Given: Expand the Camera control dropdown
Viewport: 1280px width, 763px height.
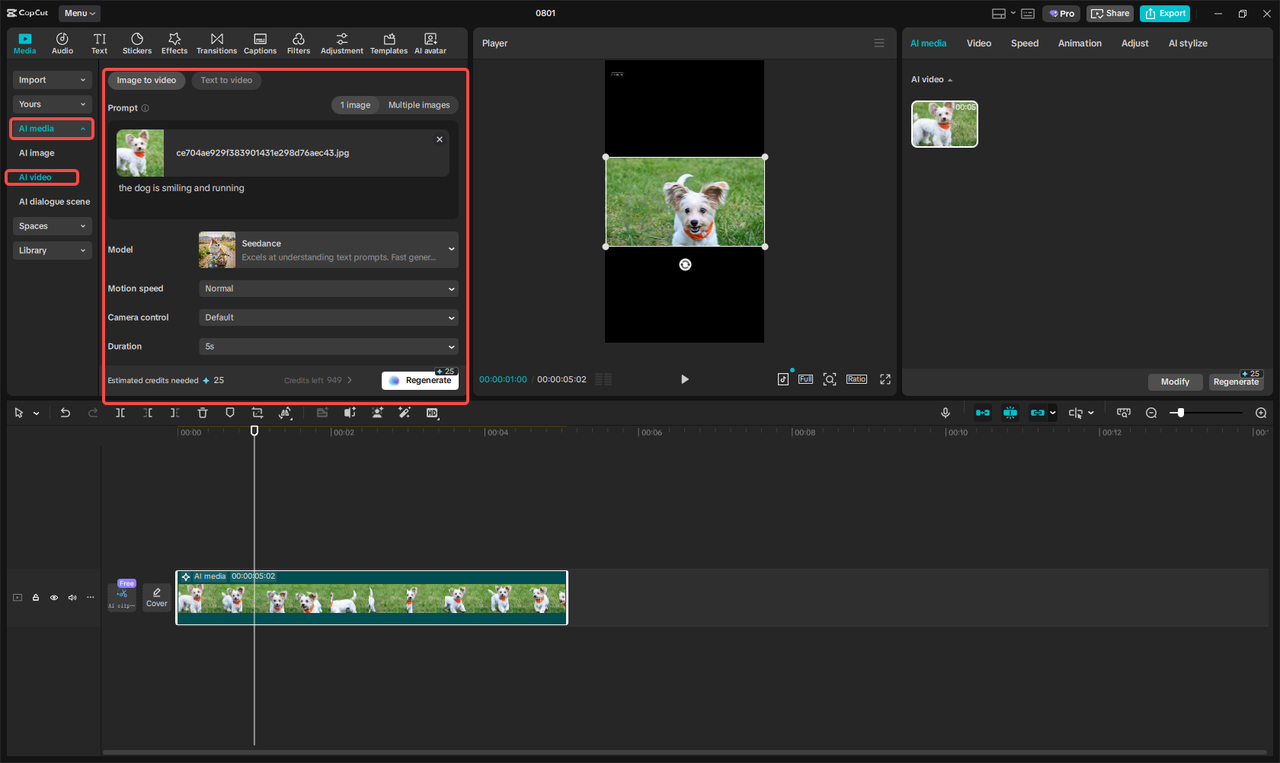Looking at the screenshot, I should 328,317.
